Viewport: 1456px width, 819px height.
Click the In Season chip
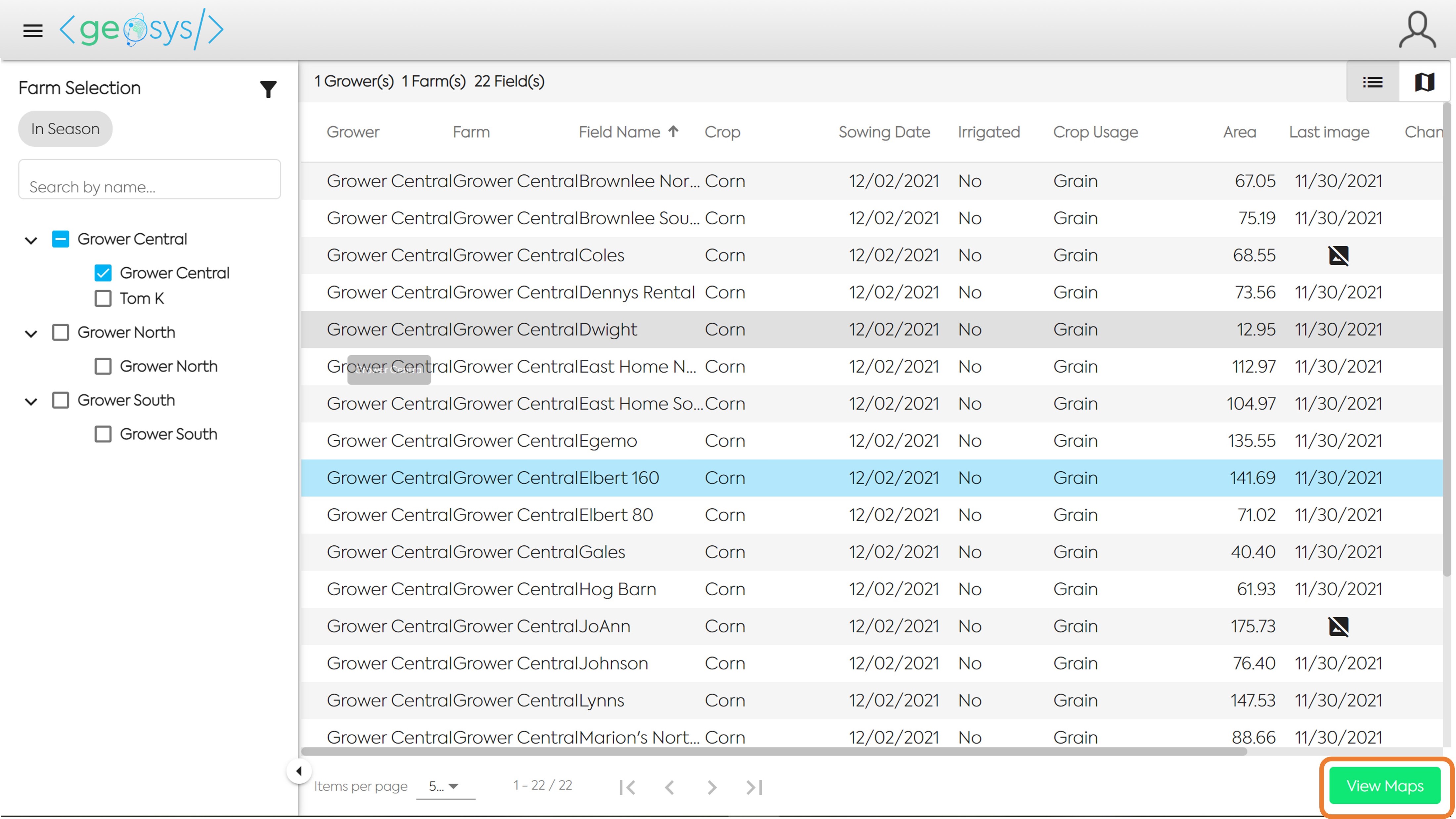pyautogui.click(x=66, y=129)
